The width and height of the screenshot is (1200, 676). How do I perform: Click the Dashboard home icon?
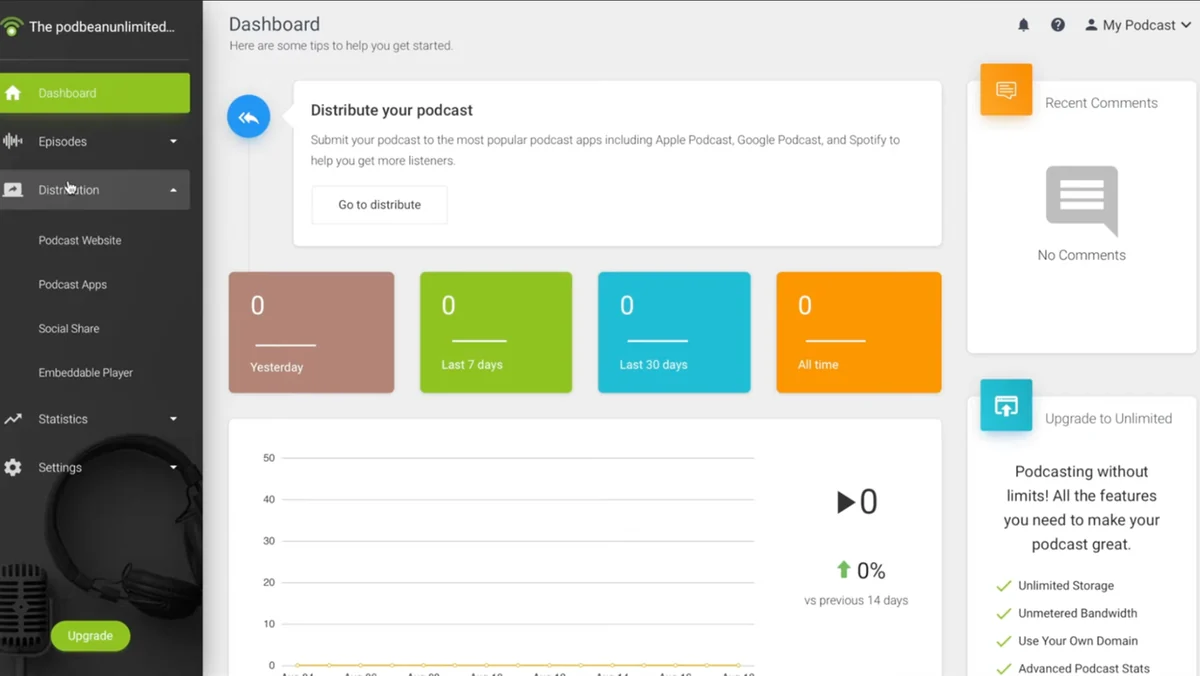click(13, 93)
